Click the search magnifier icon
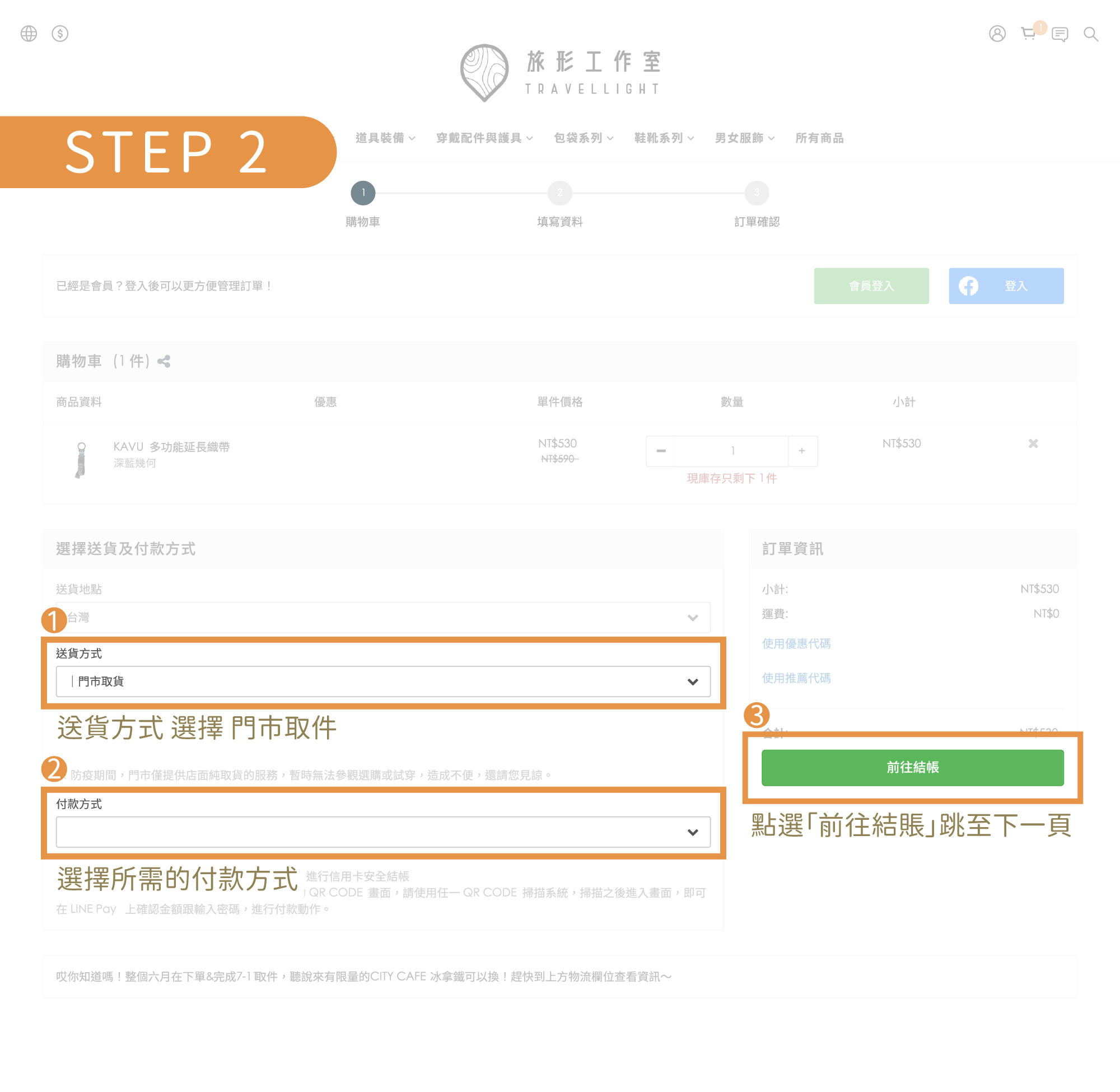This screenshot has height=1092, width=1120. tap(1090, 34)
